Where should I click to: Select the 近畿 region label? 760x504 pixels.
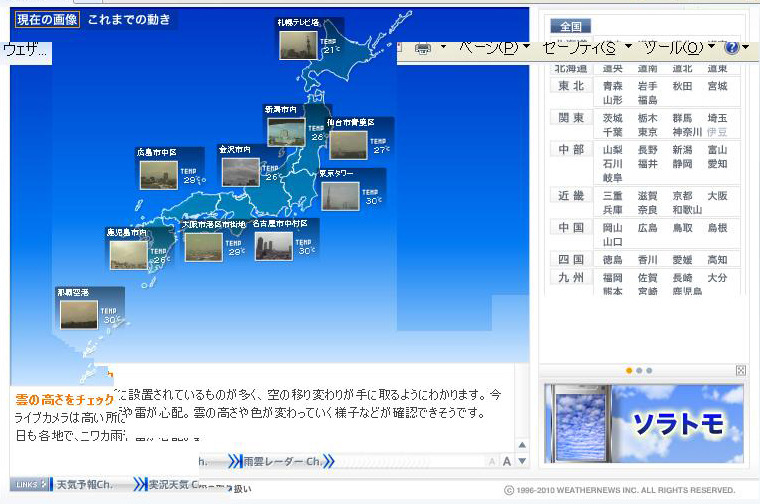coord(571,196)
